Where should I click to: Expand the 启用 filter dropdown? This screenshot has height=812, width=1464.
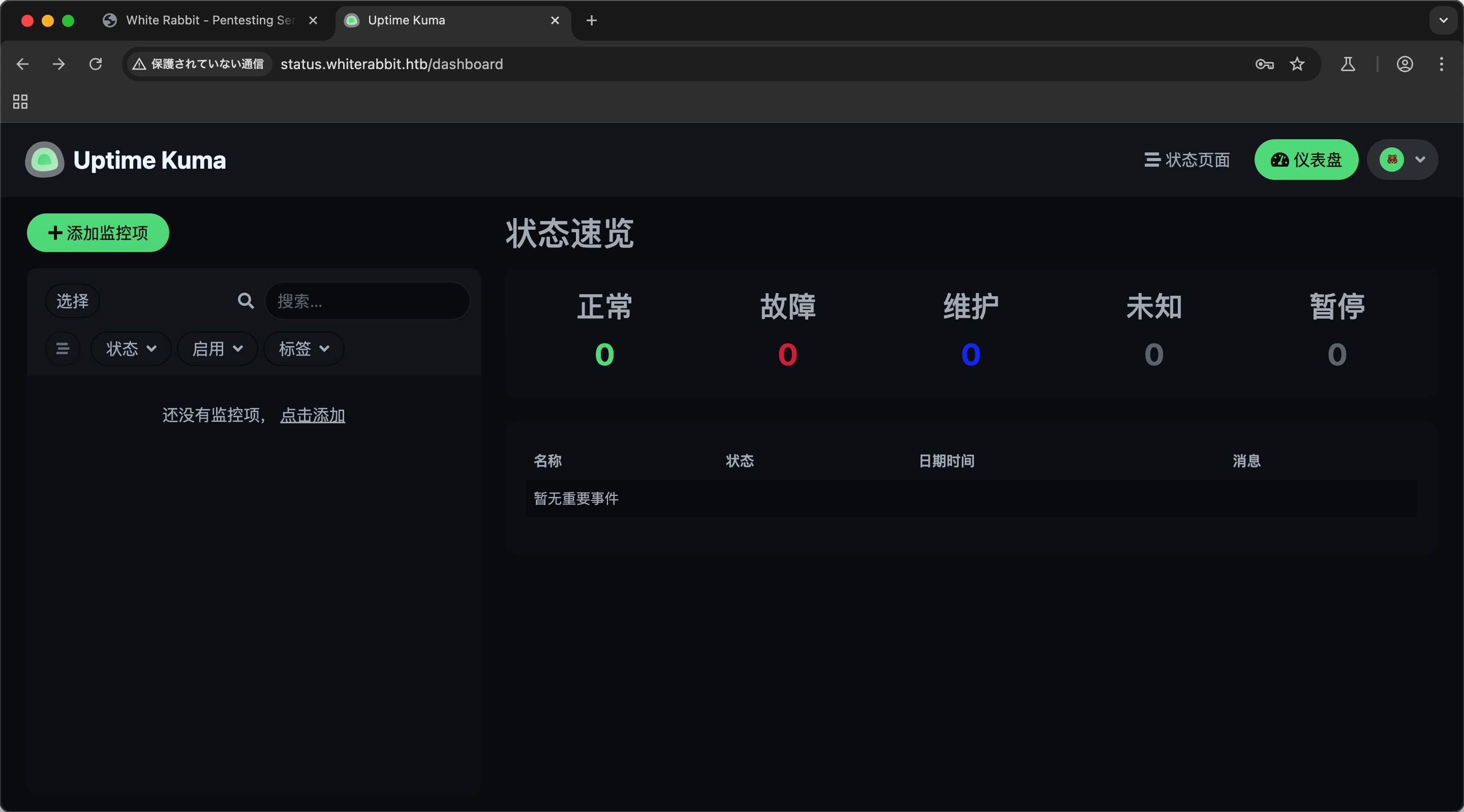[217, 348]
